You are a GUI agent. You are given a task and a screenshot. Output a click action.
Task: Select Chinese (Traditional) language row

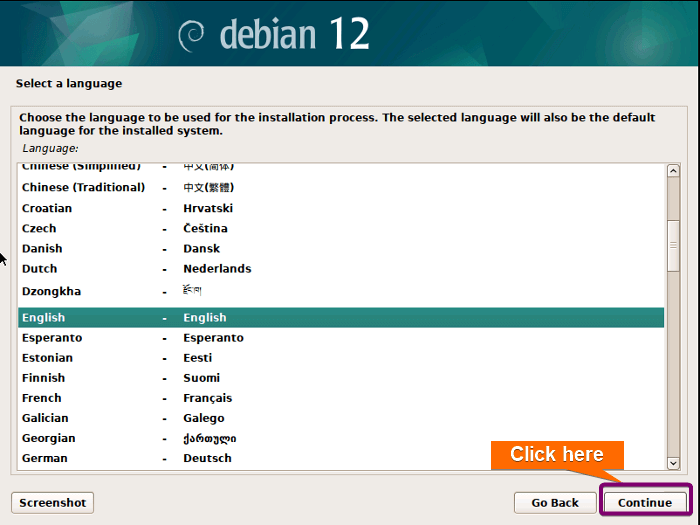[341, 187]
